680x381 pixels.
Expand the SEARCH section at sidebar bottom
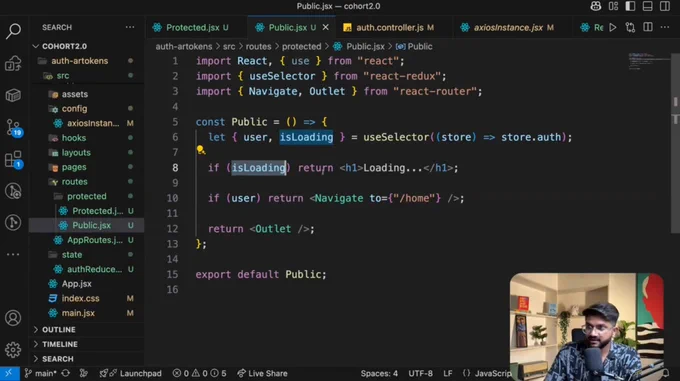coord(87,359)
